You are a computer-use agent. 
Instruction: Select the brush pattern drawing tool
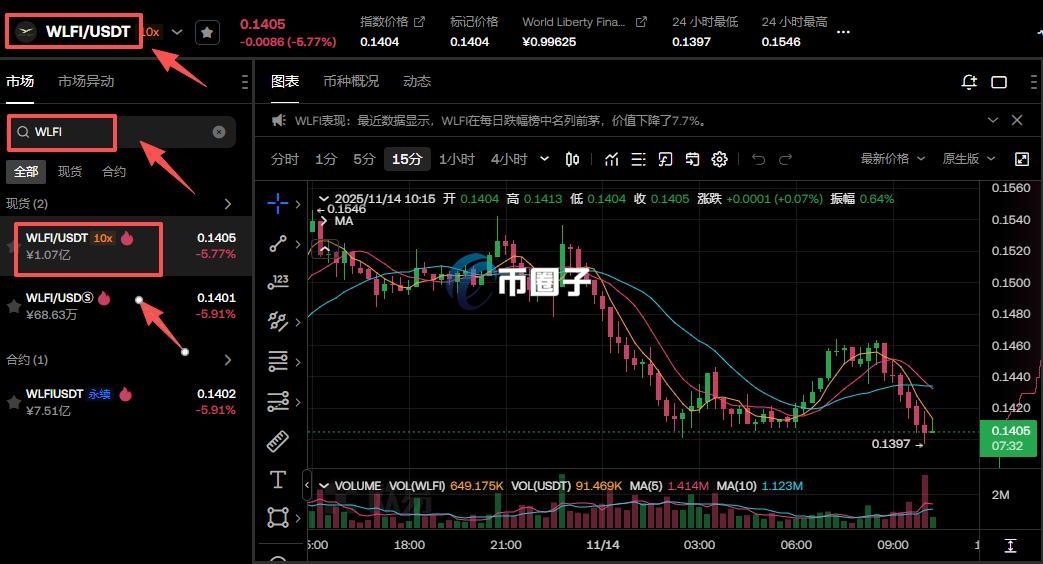click(277, 322)
